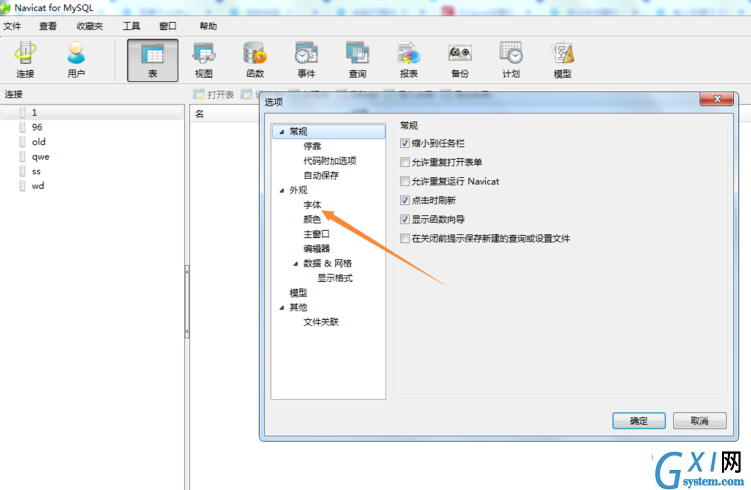Viewport: 751px width, 490px height.
Task: Open the 模型 model toolbar icon
Action: point(562,60)
